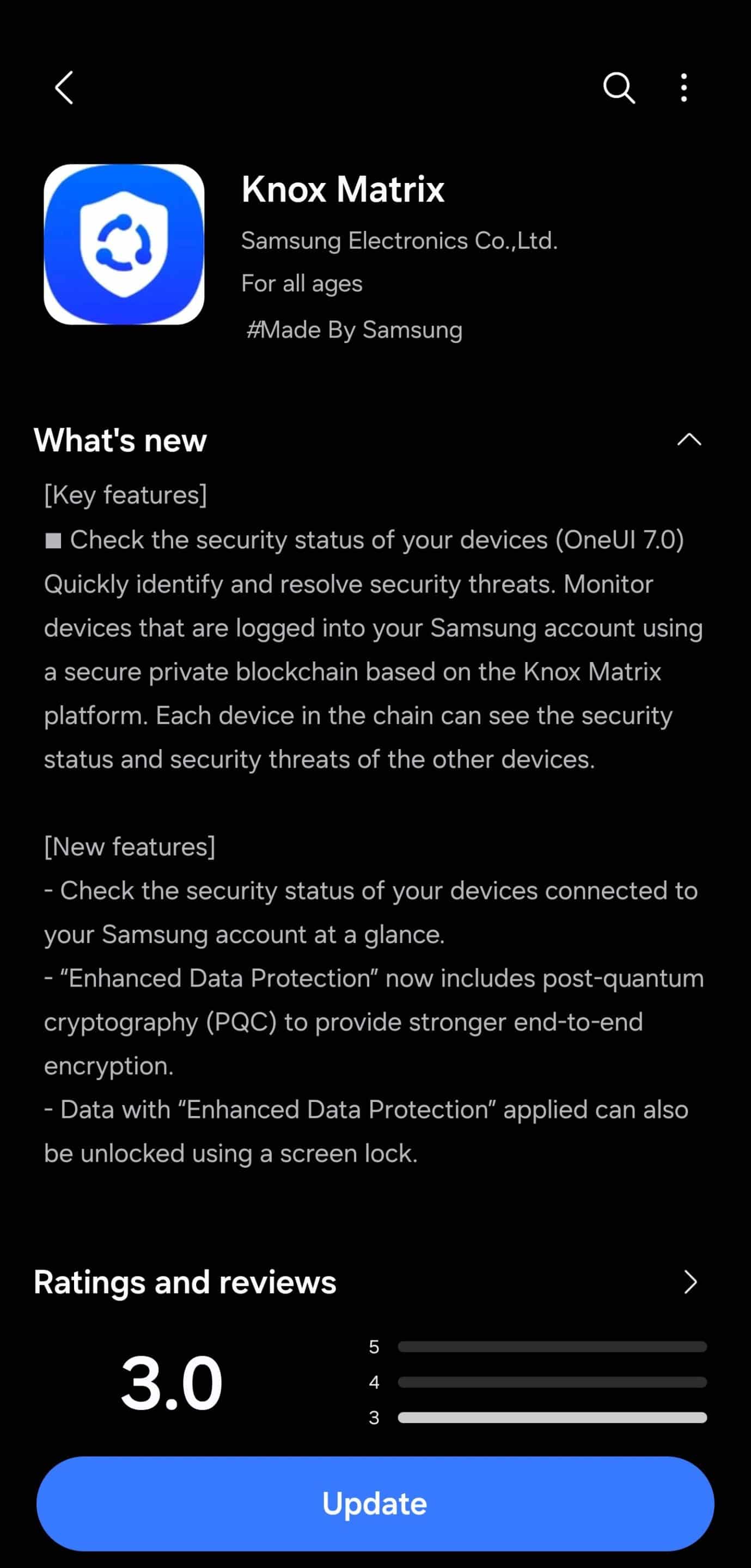Image resolution: width=751 pixels, height=1568 pixels.
Task: Click the Knox Matrix app title
Action: (343, 189)
